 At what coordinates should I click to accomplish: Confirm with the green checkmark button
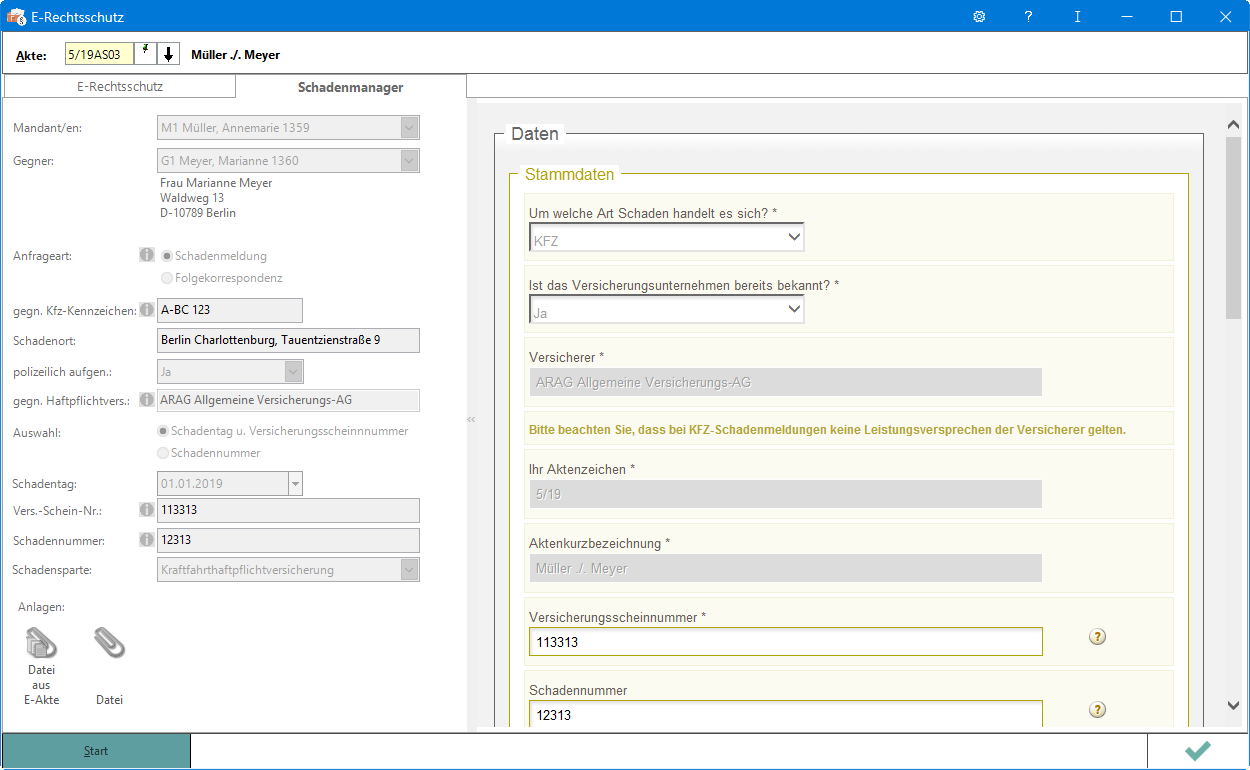pos(1197,751)
